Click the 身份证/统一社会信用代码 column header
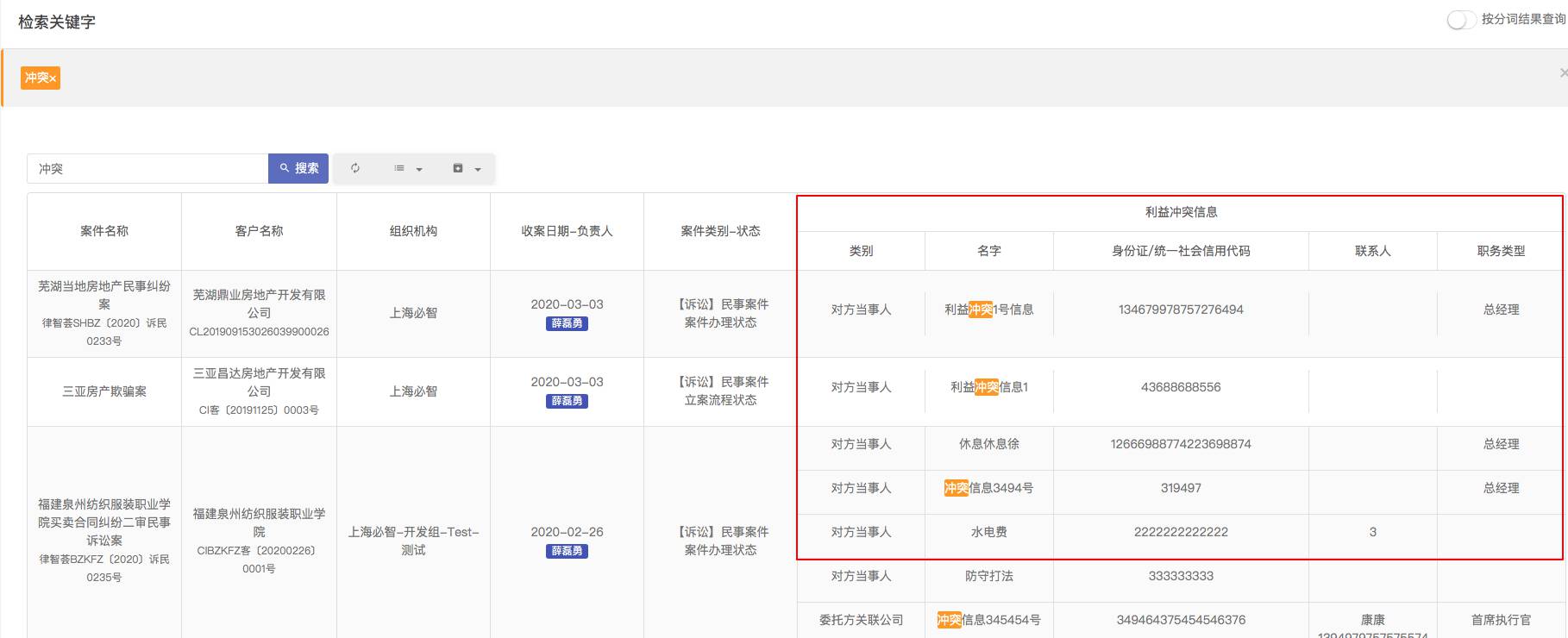 1180,251
